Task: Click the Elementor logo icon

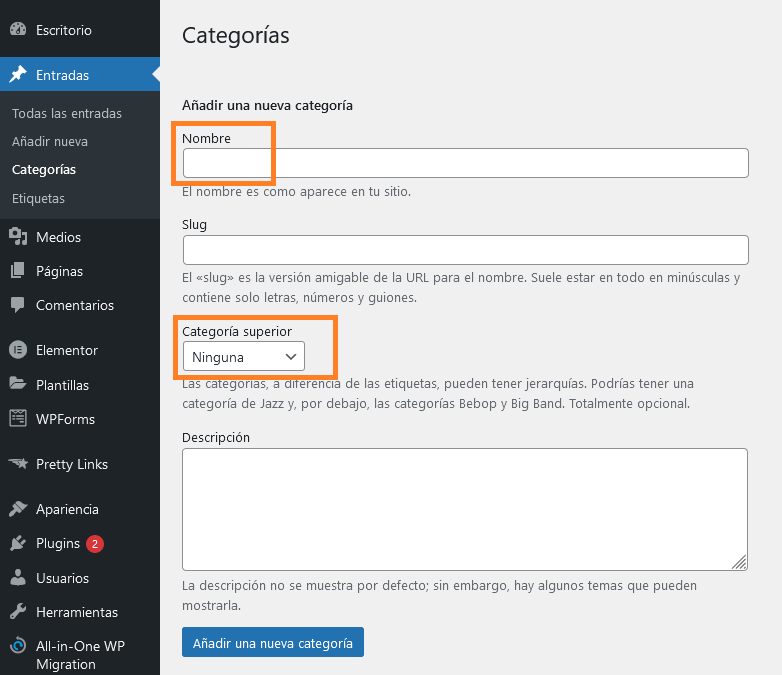Action: [x=18, y=350]
